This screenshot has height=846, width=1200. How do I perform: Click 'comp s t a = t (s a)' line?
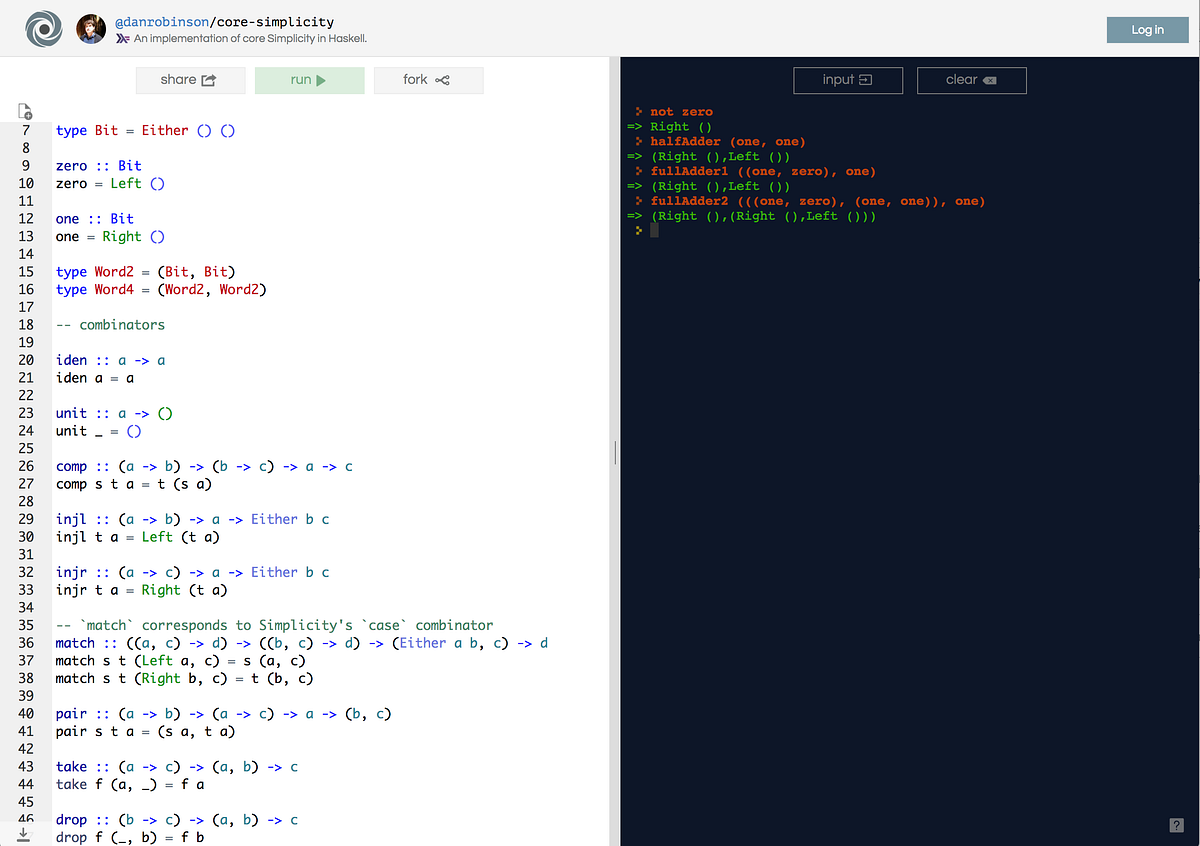tap(133, 484)
